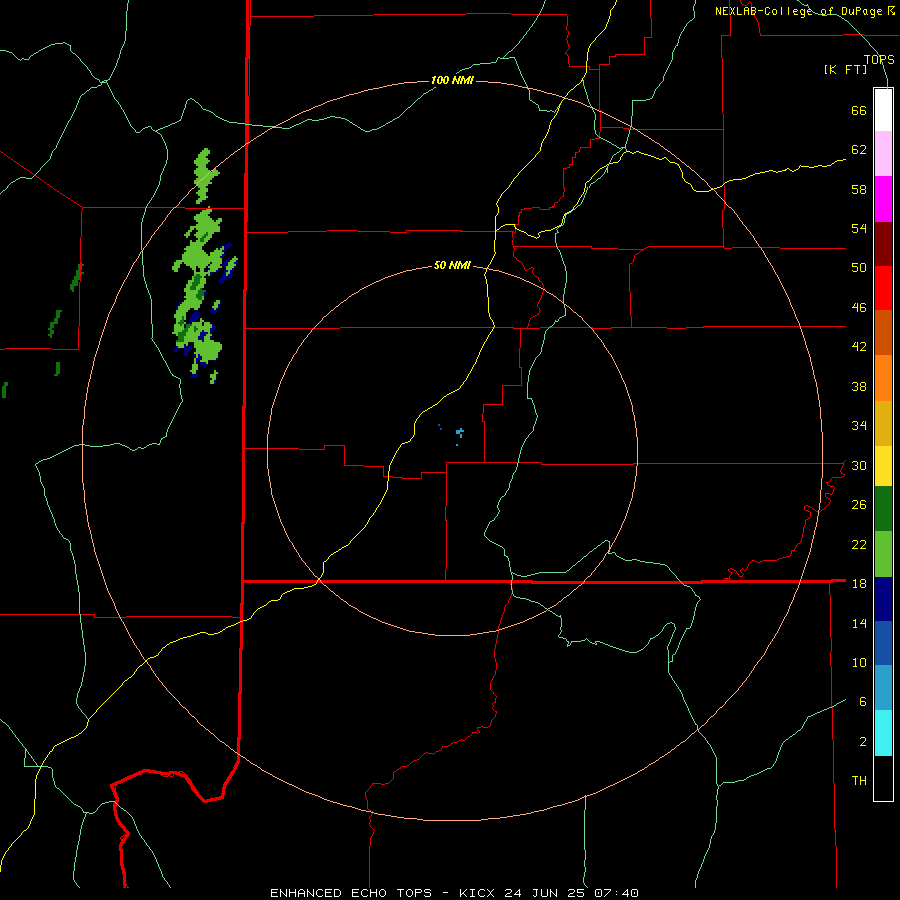Click the 100 NMI range ring label
Screen dimensions: 900x900
[452, 80]
